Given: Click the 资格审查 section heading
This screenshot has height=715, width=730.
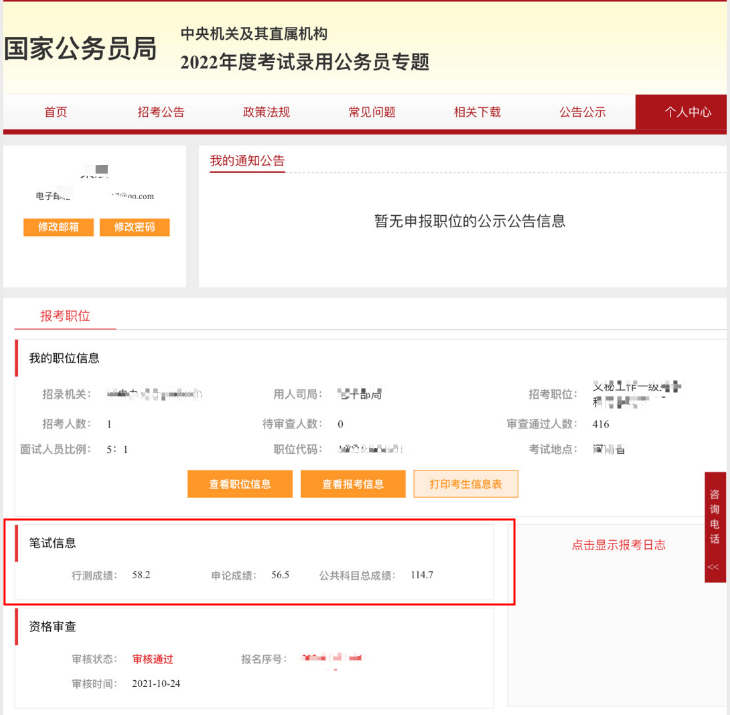Looking at the screenshot, I should click(x=52, y=627).
